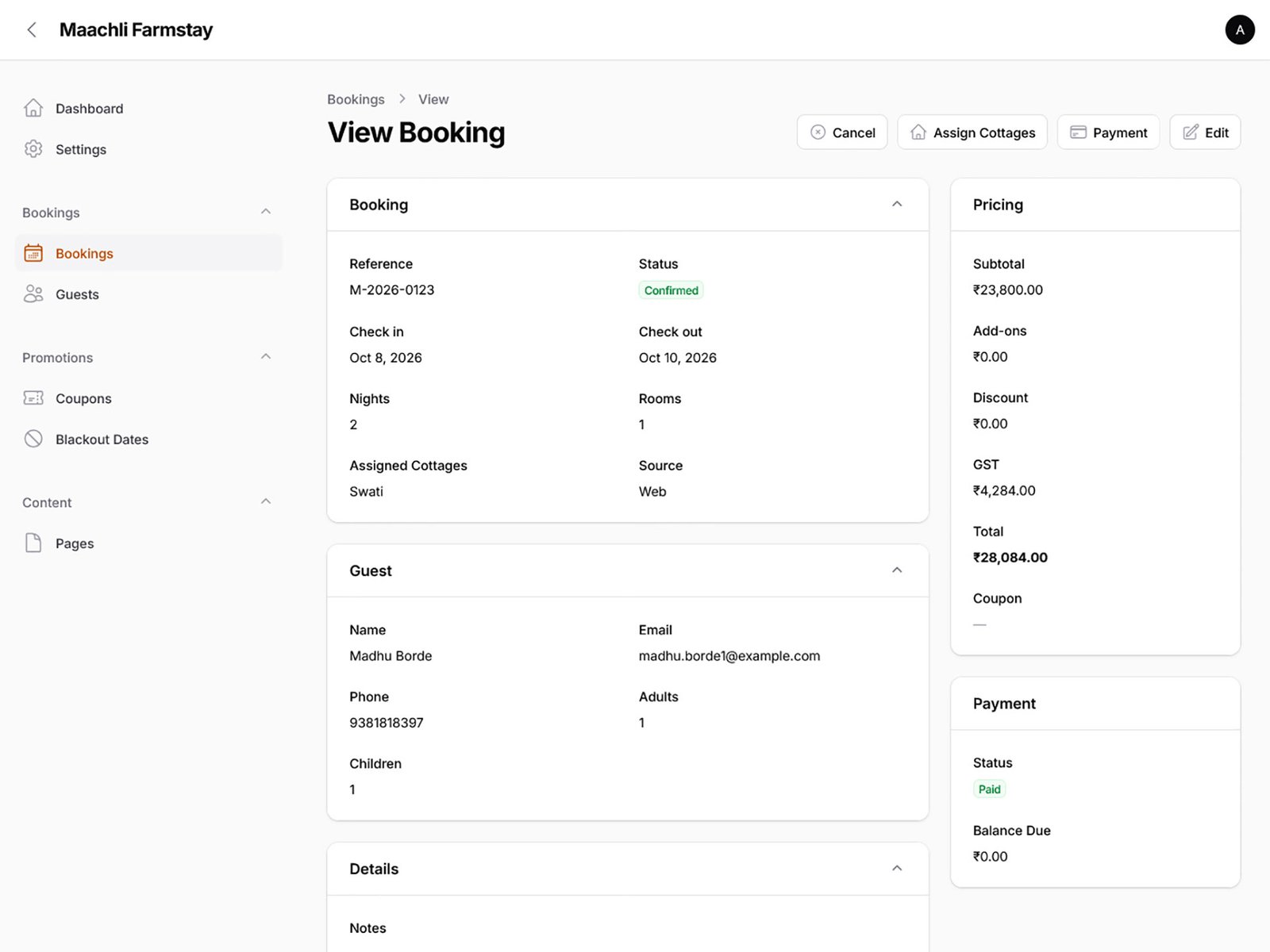Click the Settings gear icon

coord(33,149)
